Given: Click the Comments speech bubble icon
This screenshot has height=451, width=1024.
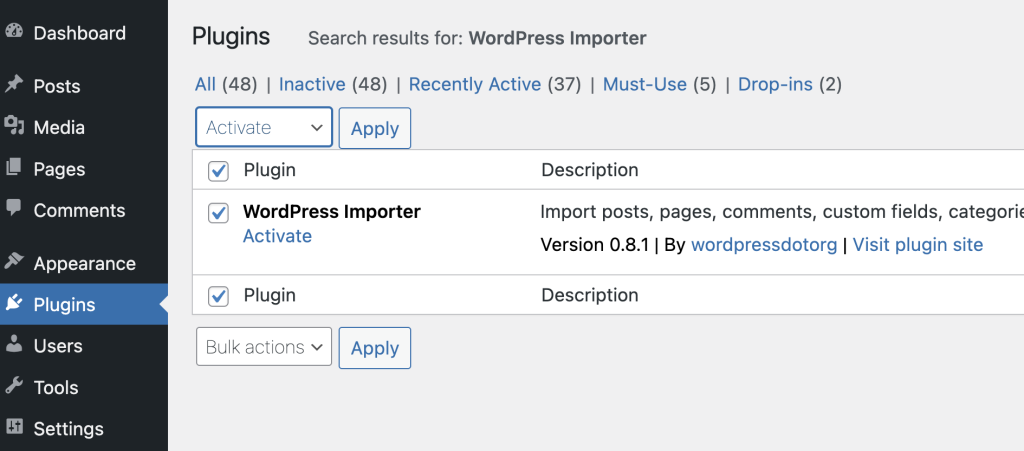Looking at the screenshot, I should [14, 208].
